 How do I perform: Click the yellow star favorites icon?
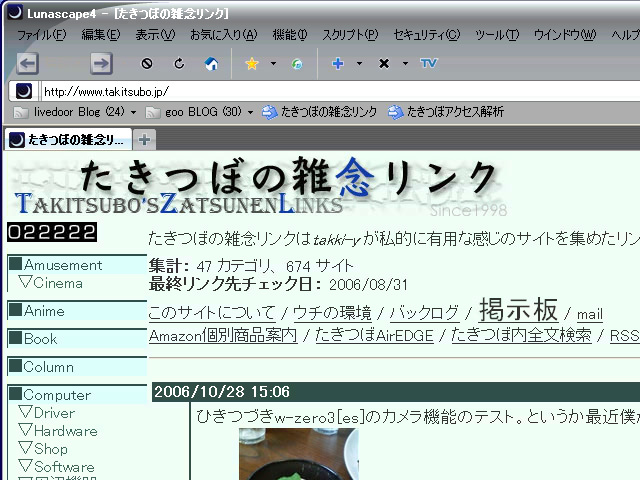pyautogui.click(x=252, y=64)
